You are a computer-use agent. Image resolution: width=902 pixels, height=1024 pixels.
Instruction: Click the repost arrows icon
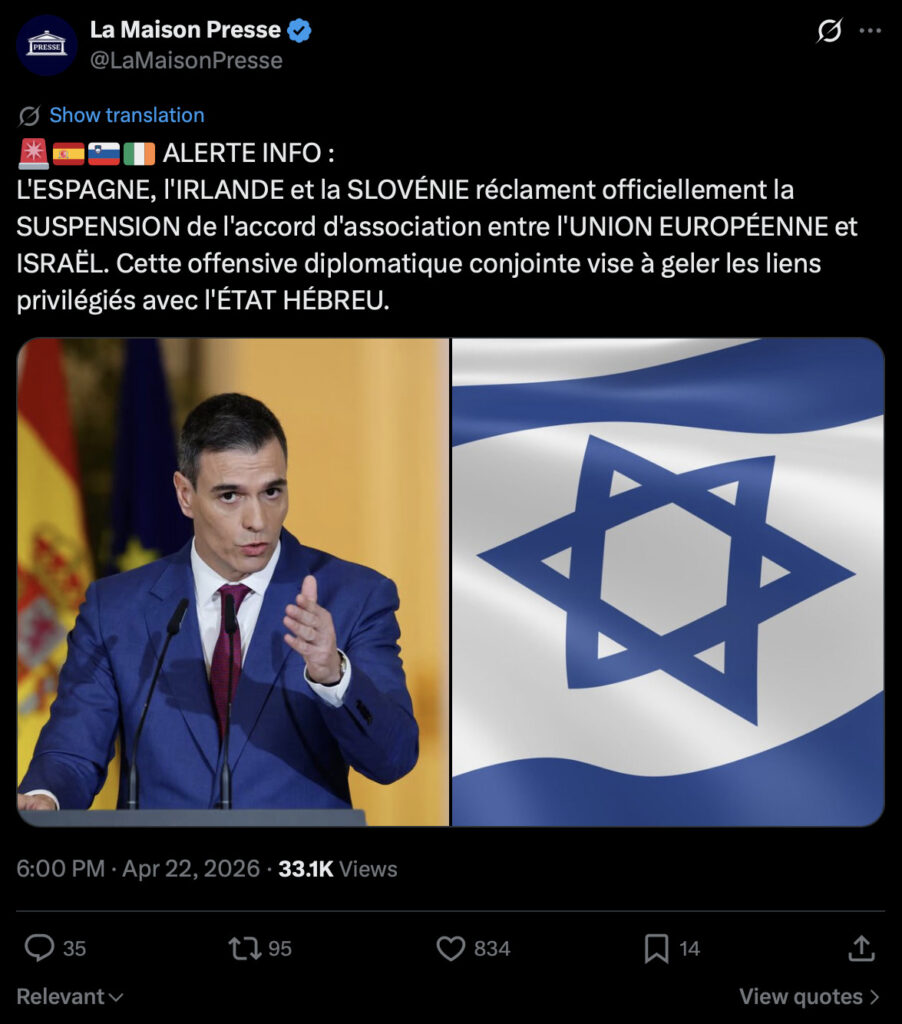[x=244, y=948]
